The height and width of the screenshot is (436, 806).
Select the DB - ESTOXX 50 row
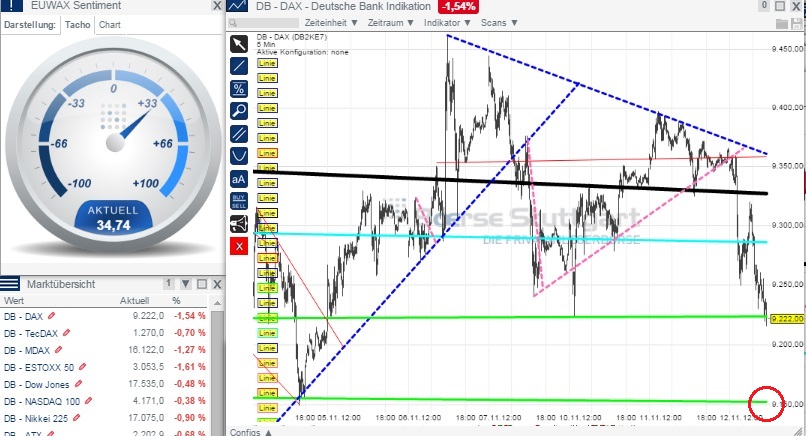pos(105,367)
